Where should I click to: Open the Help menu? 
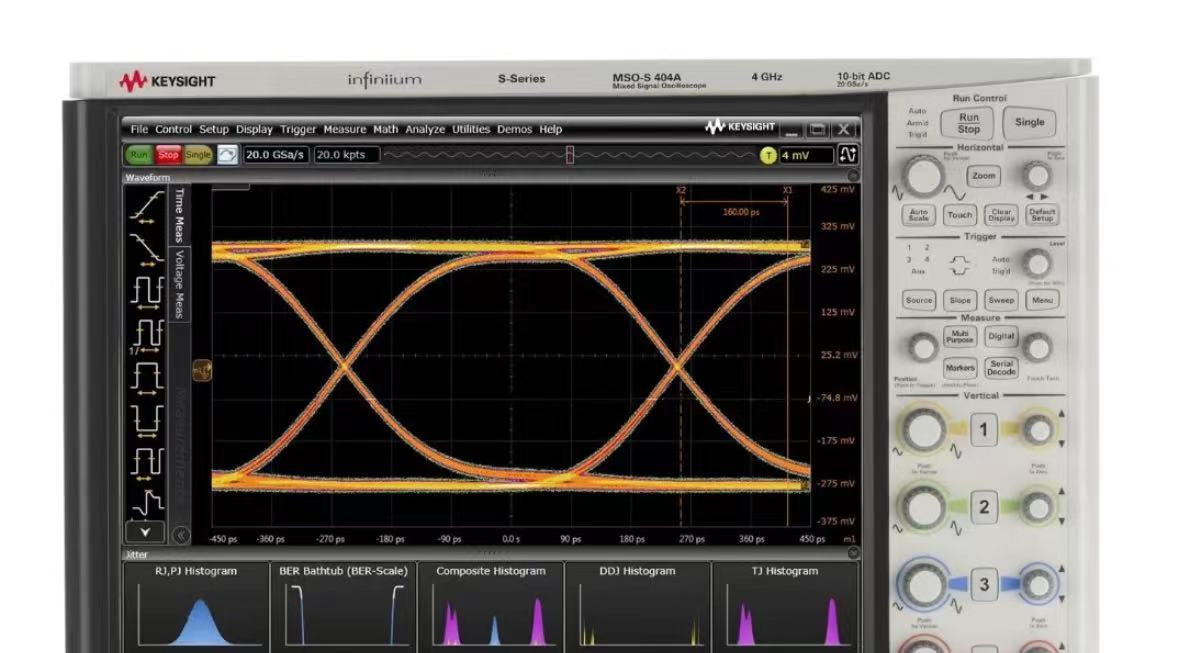click(550, 129)
